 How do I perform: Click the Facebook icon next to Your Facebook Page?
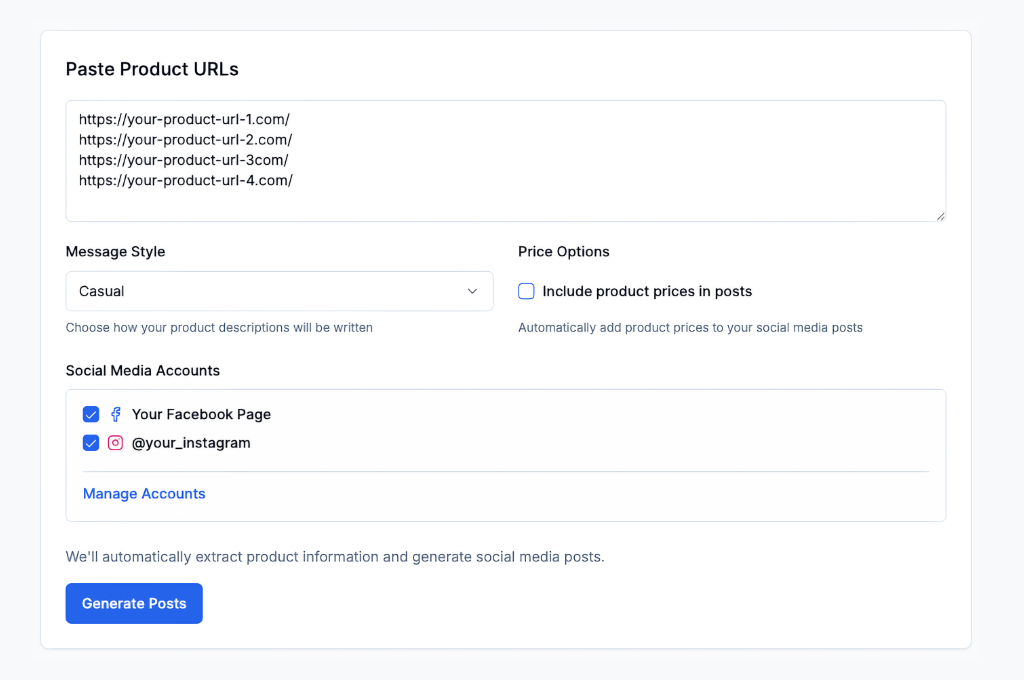115,414
